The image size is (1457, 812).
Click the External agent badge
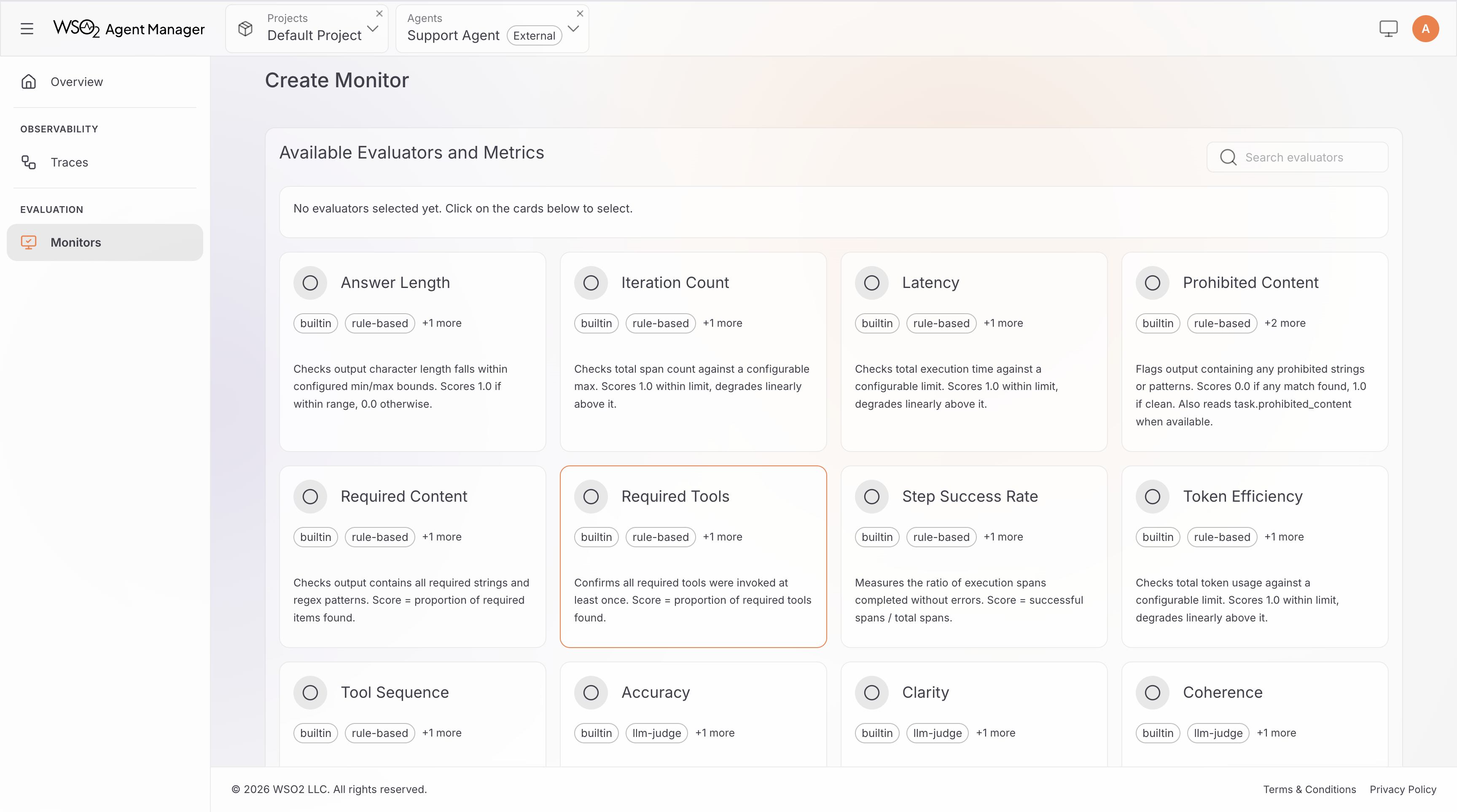(x=534, y=35)
